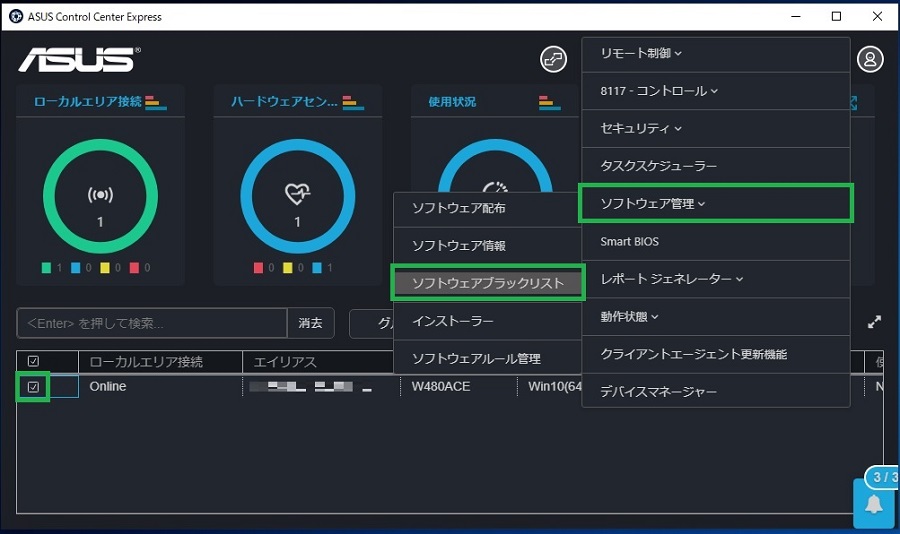
Task: Toggle the select-all checkbox in the table header
Action: (33, 361)
